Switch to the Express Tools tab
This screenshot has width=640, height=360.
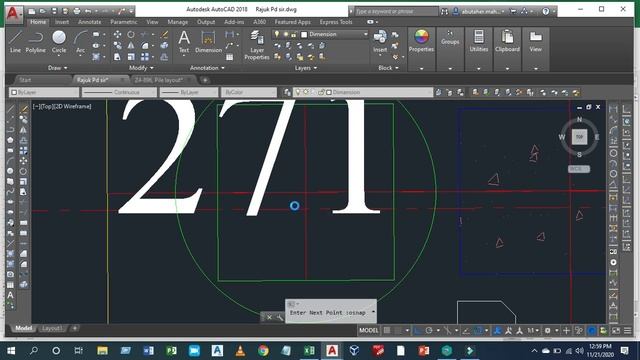(x=336, y=22)
